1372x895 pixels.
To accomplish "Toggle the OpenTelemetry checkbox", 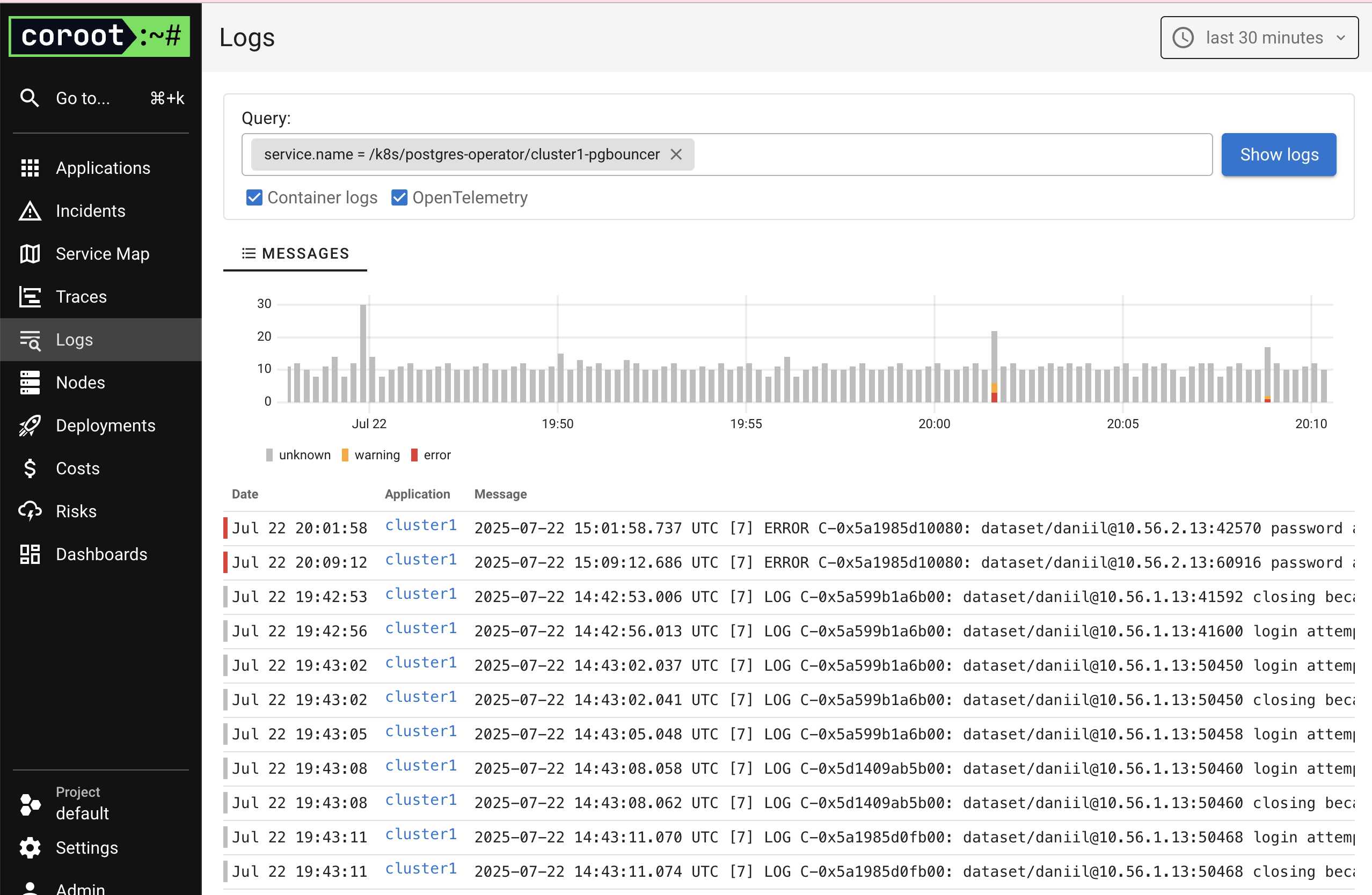I will coord(399,197).
